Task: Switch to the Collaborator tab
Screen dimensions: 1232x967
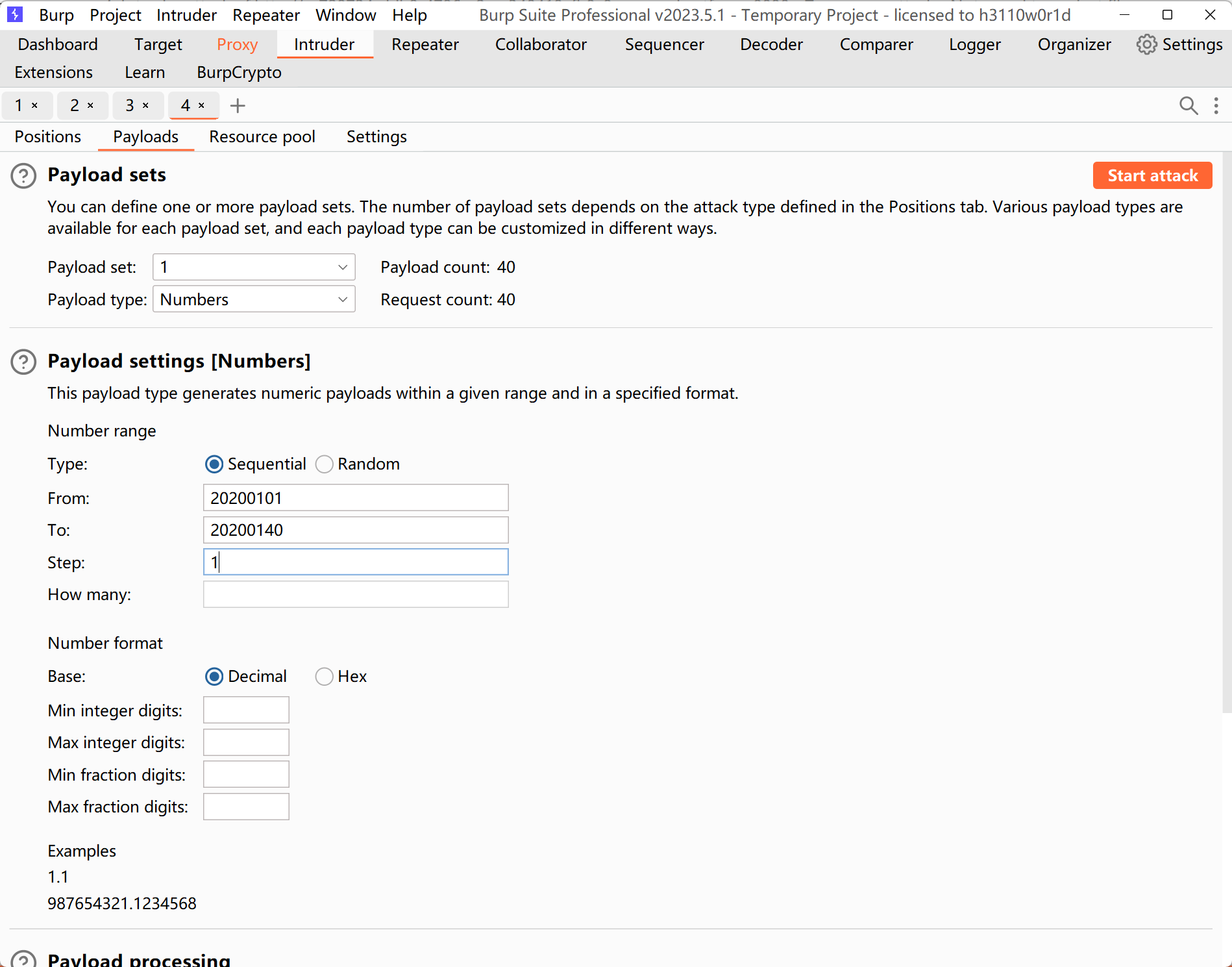Action: 541,44
